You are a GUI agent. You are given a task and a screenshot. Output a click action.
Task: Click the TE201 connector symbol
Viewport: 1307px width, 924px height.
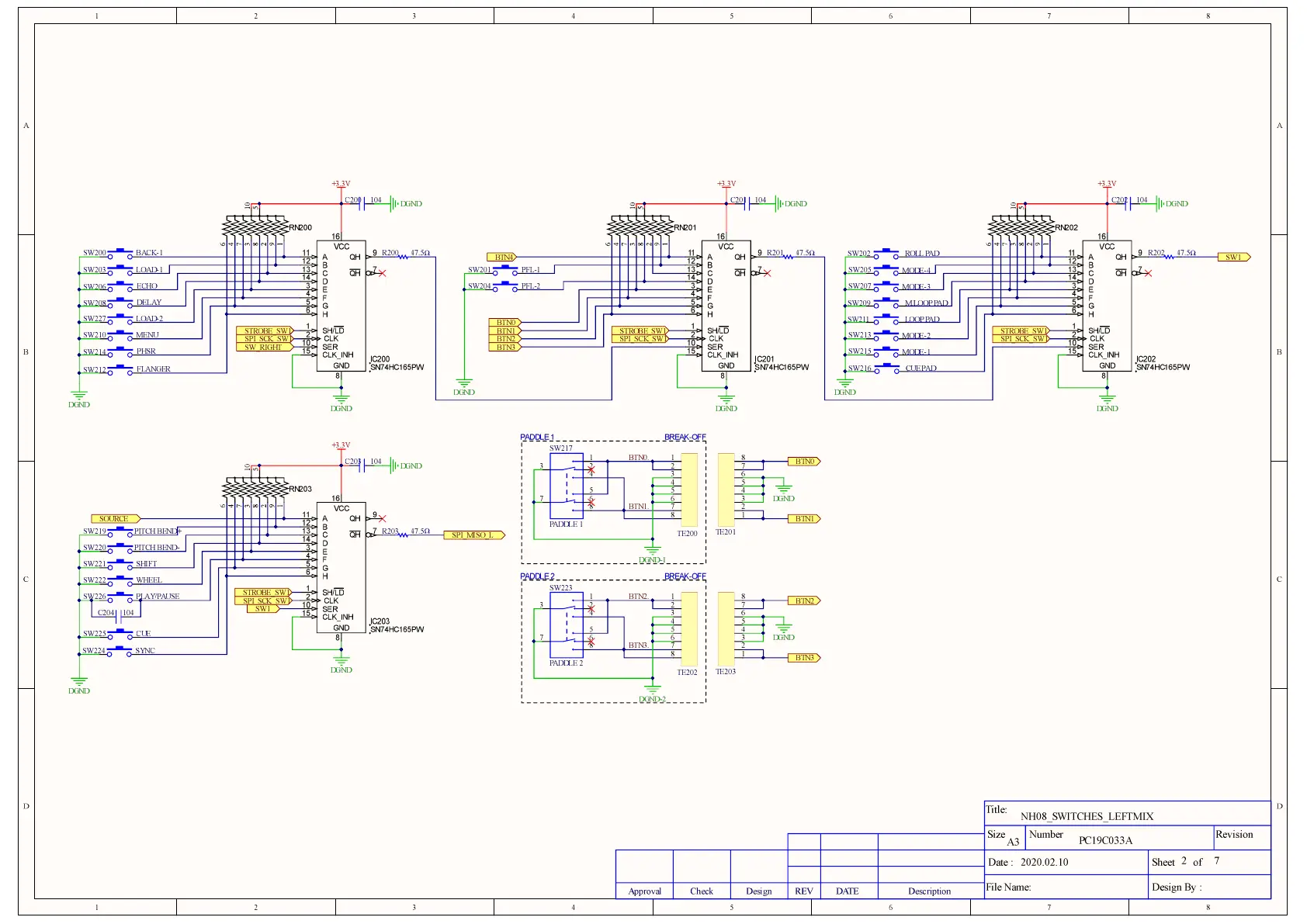point(726,490)
